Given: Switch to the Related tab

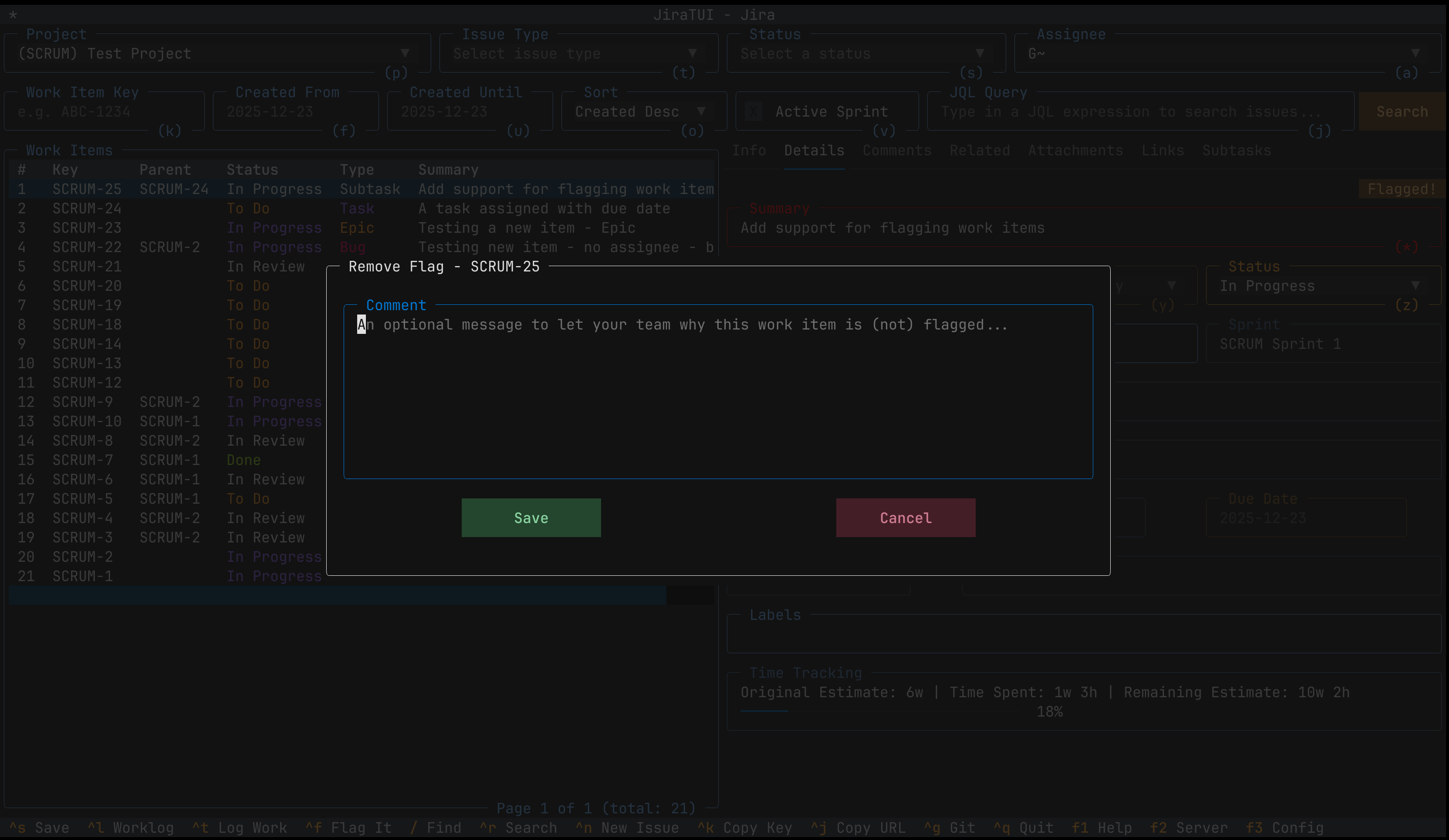Looking at the screenshot, I should pos(980,150).
